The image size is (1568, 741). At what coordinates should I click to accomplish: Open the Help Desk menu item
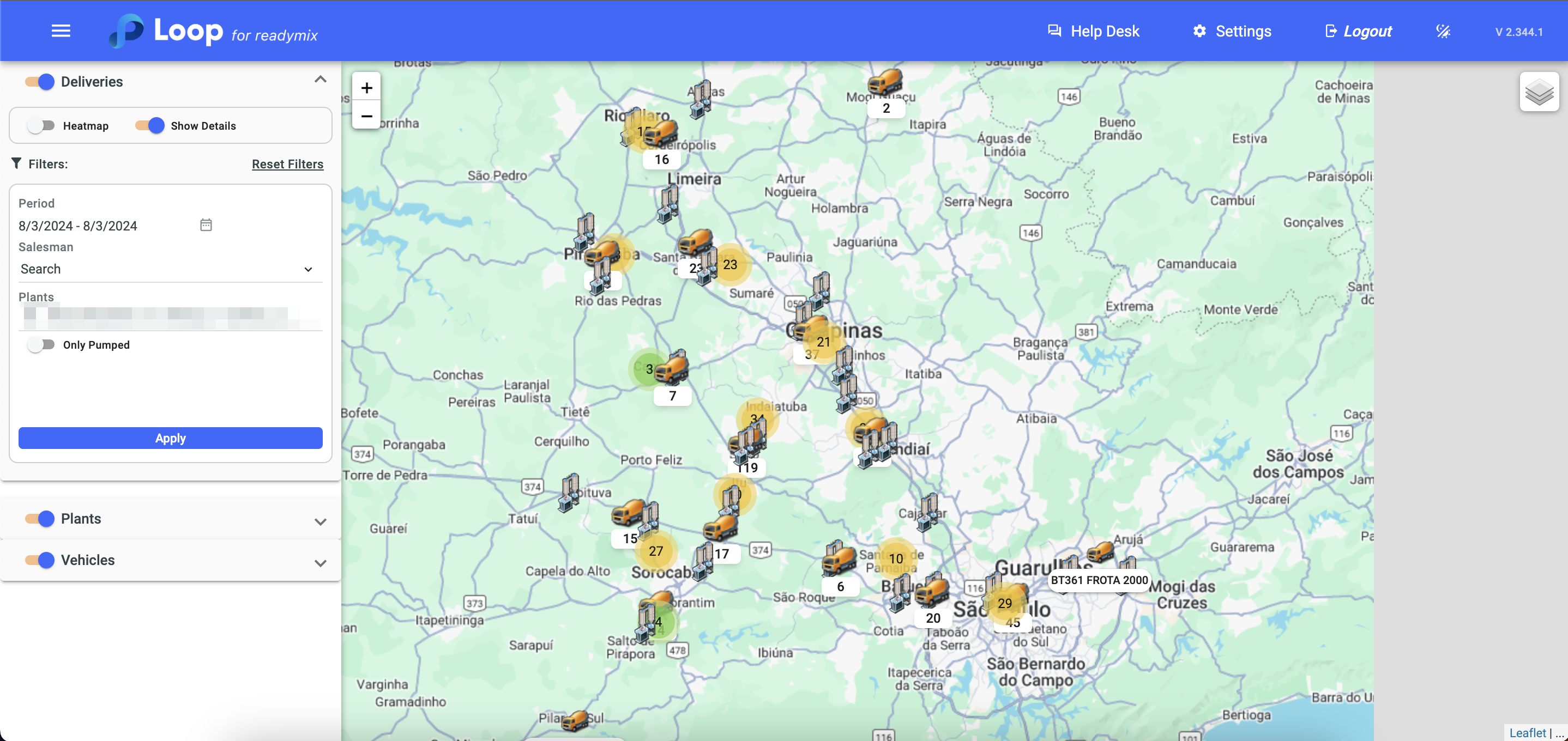tap(1093, 32)
